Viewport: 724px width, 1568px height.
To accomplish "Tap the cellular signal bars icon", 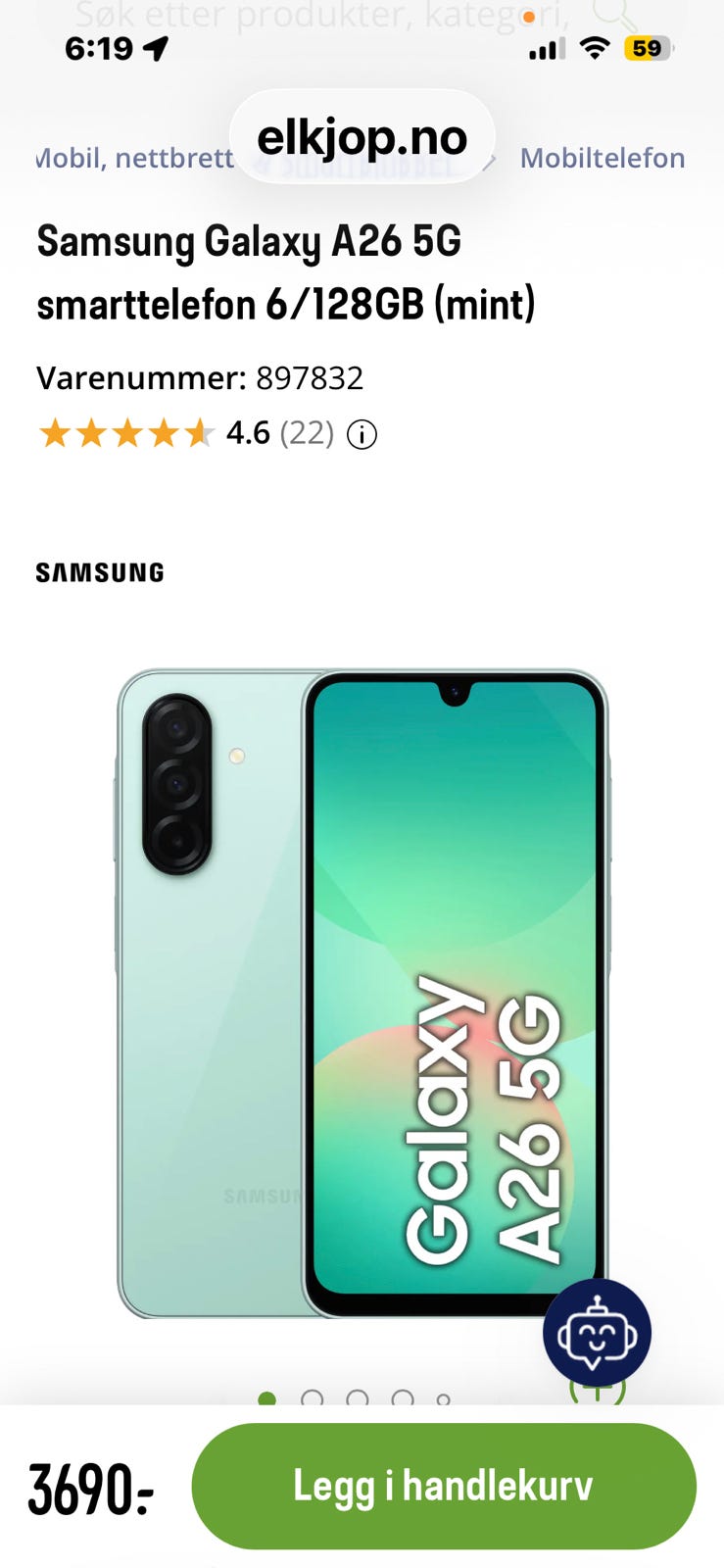I will tap(547, 49).
